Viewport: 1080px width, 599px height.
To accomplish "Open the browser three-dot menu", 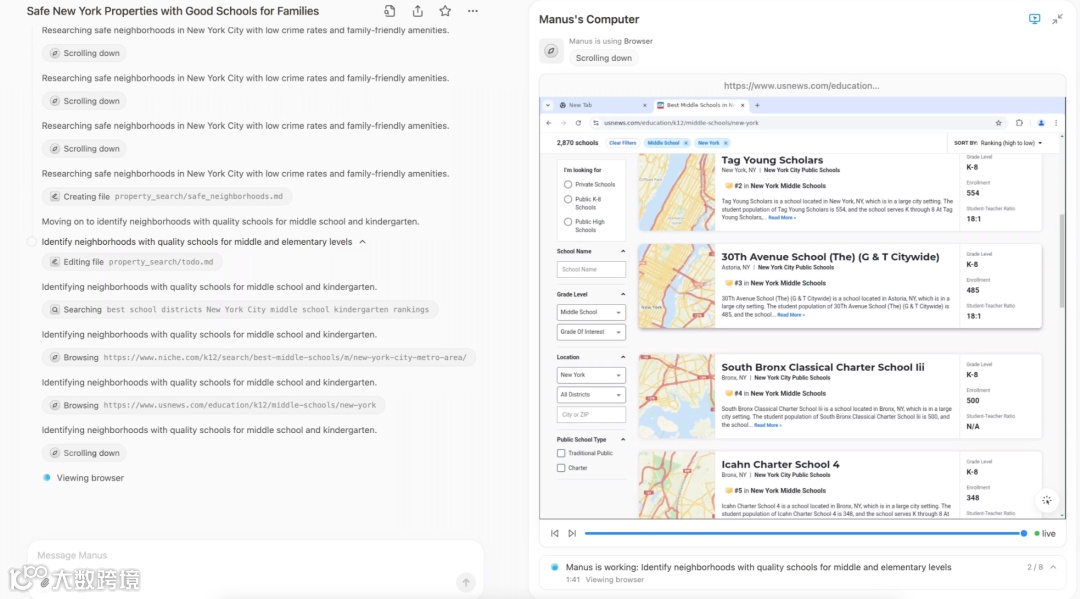I will pos(1056,123).
